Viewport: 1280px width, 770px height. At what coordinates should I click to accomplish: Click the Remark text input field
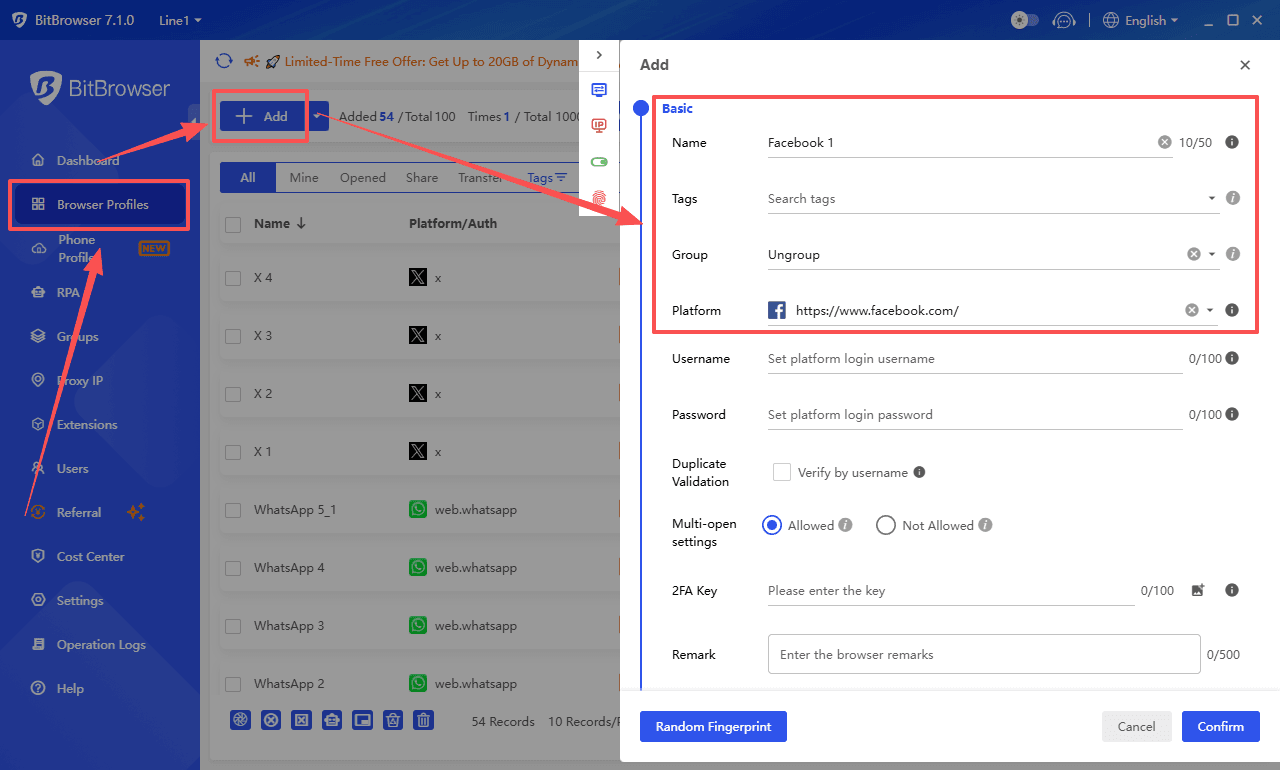983,655
